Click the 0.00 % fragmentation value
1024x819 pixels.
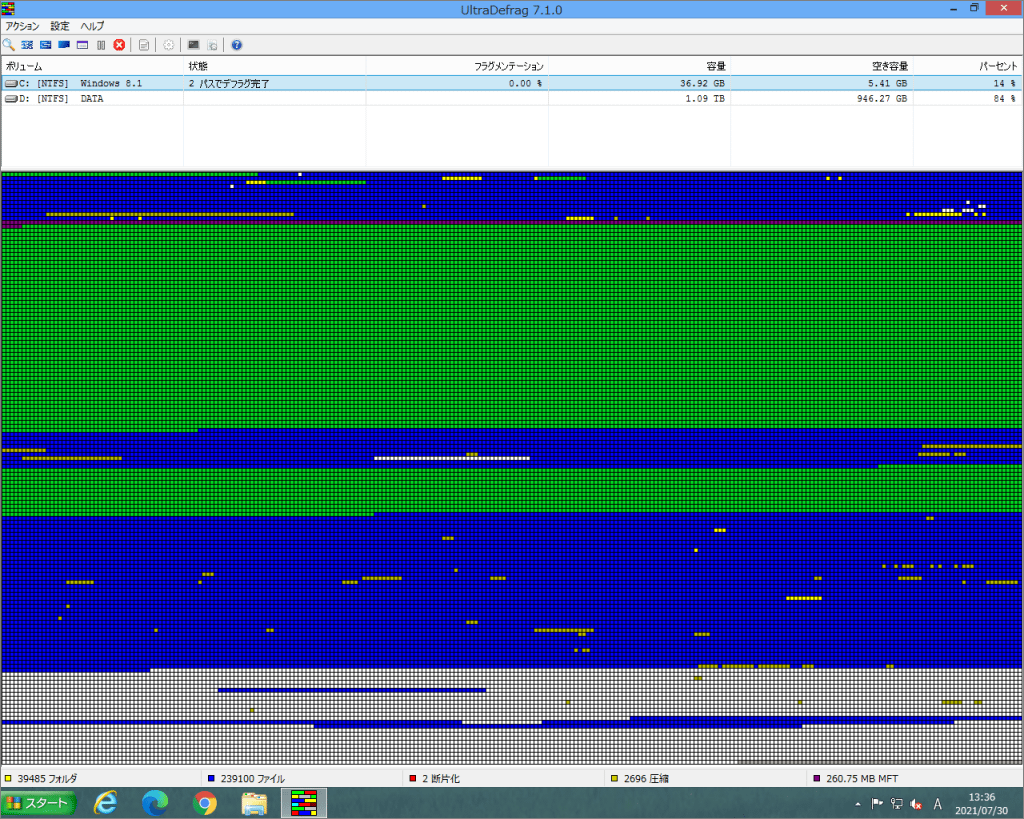525,84
